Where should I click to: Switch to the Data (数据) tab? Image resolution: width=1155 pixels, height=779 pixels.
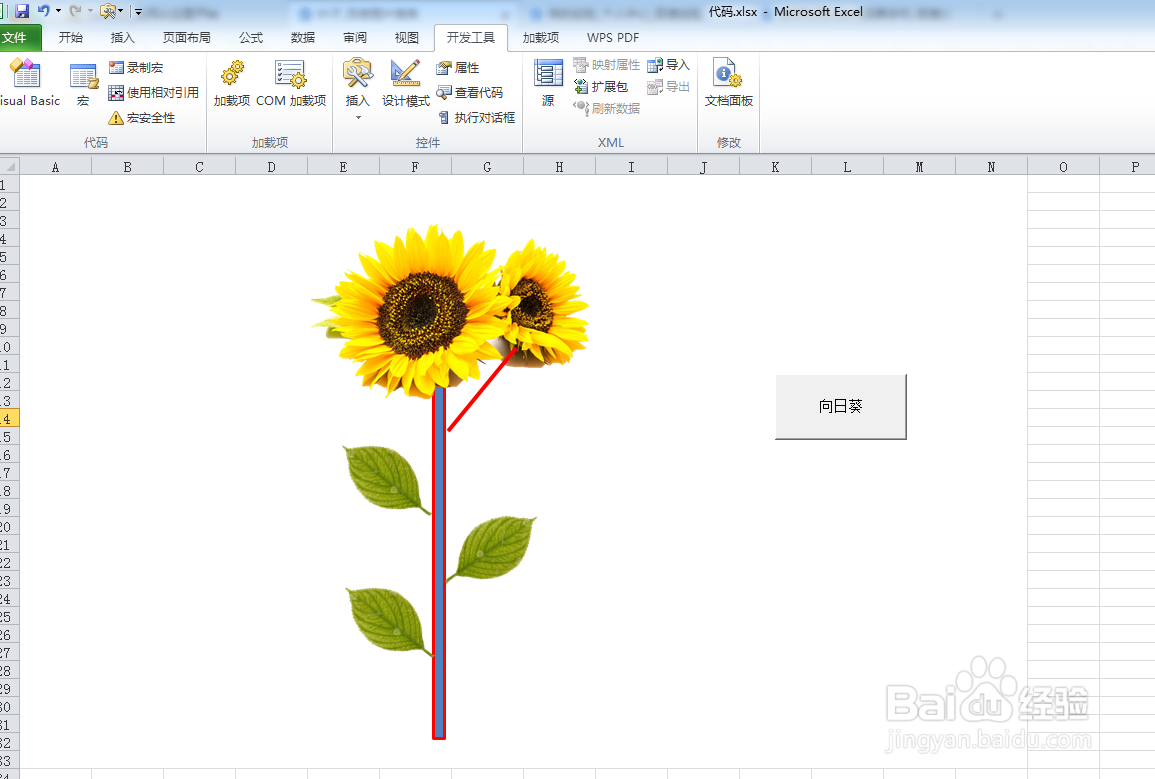pos(303,38)
